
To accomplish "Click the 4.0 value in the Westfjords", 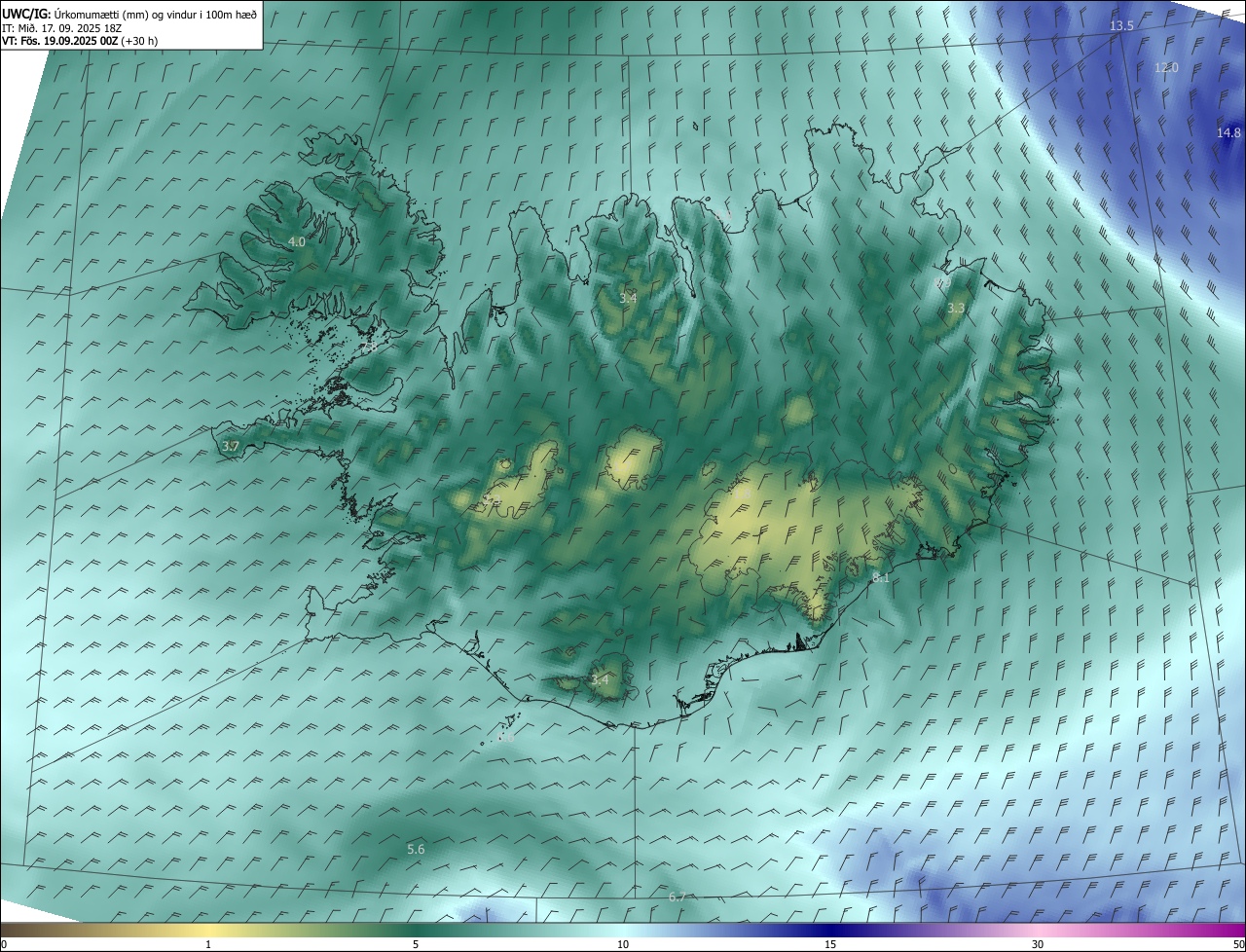I will click(297, 241).
